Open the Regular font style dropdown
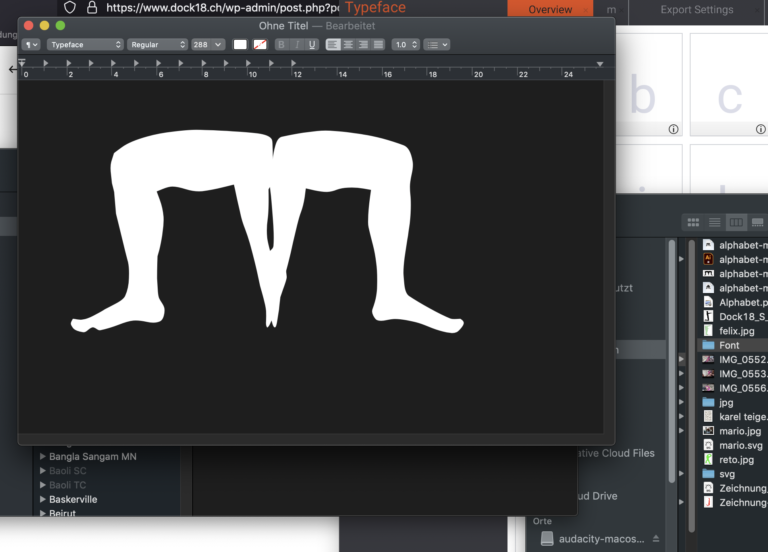This screenshot has width=768, height=552. coord(157,45)
